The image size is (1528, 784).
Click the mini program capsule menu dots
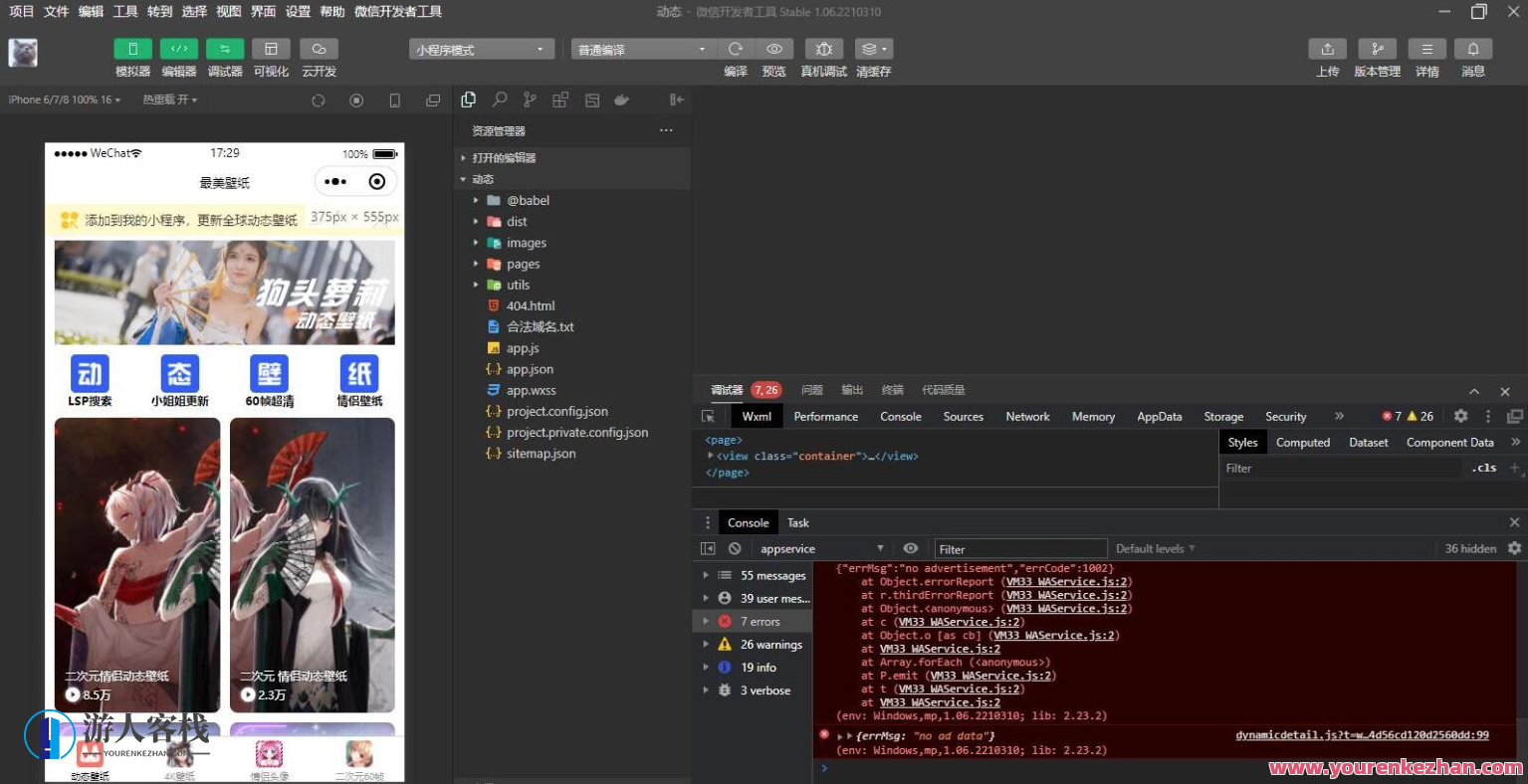335,182
